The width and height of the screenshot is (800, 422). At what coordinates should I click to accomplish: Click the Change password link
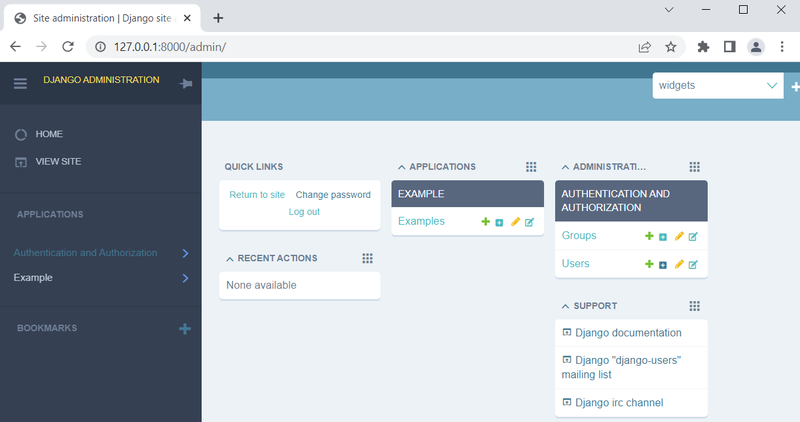[x=333, y=195]
